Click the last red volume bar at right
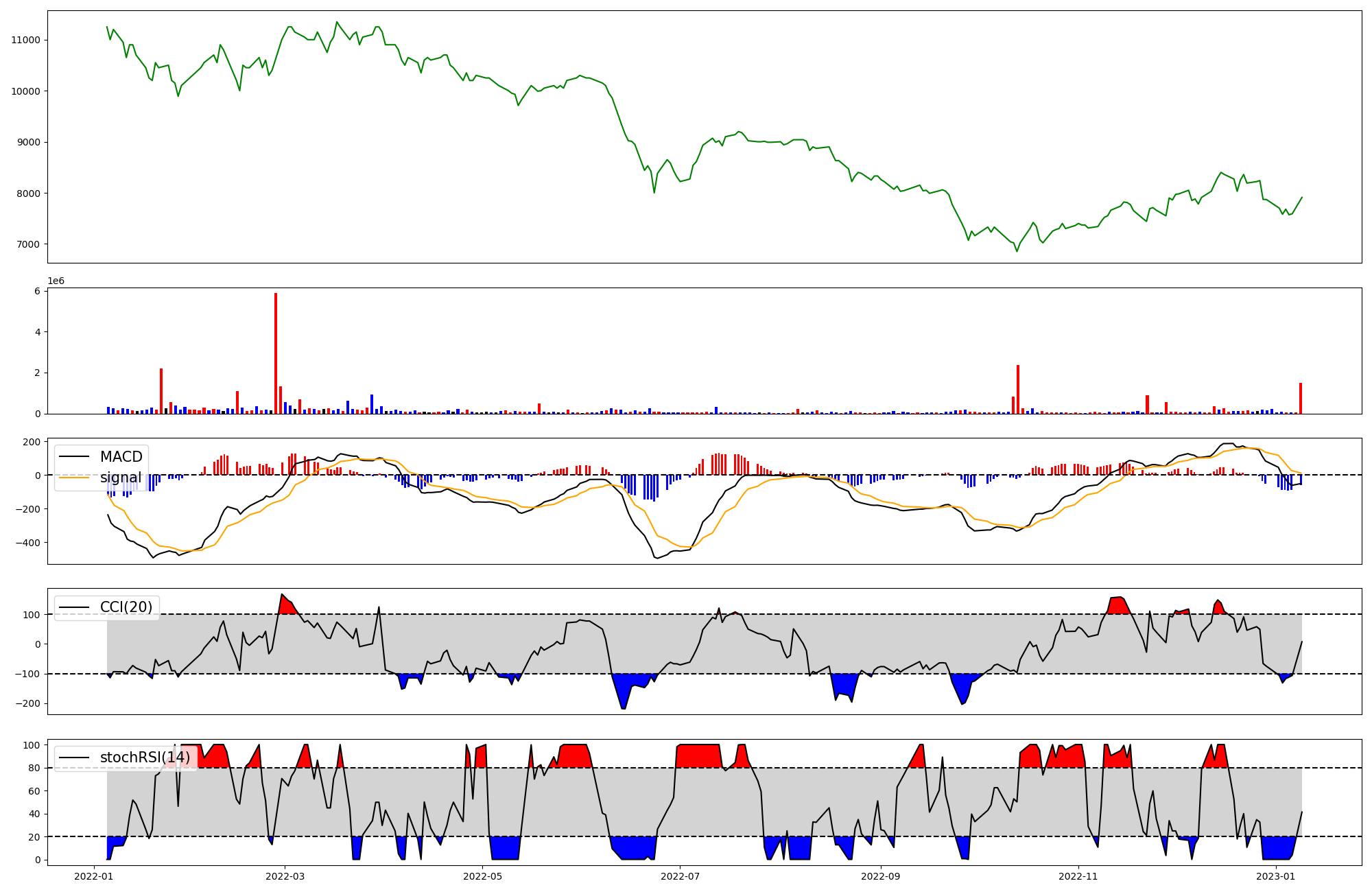Screen dimensions: 1372x892 click(1300, 399)
